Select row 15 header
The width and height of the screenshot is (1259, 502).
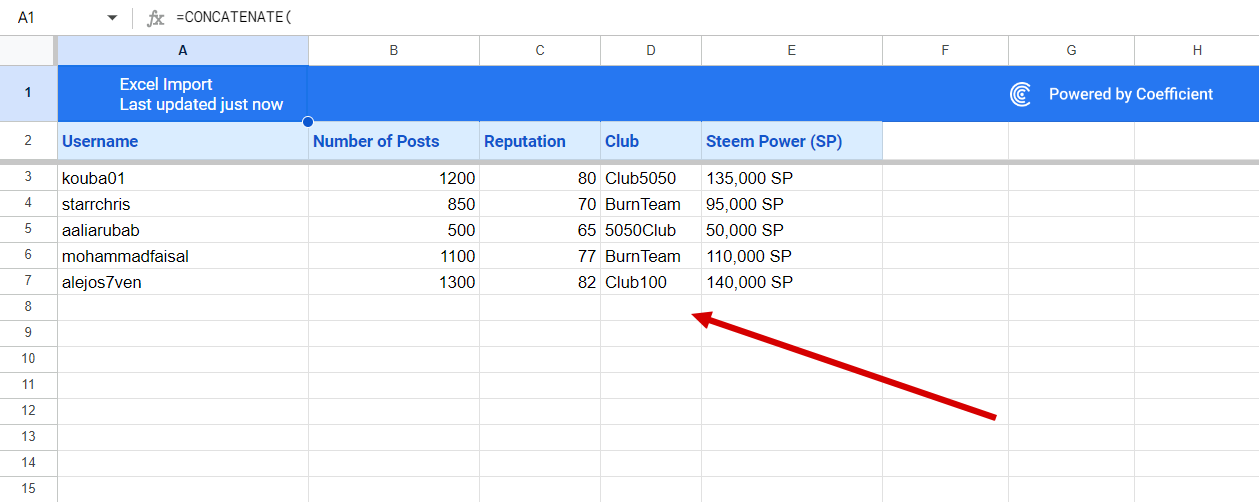click(28, 489)
